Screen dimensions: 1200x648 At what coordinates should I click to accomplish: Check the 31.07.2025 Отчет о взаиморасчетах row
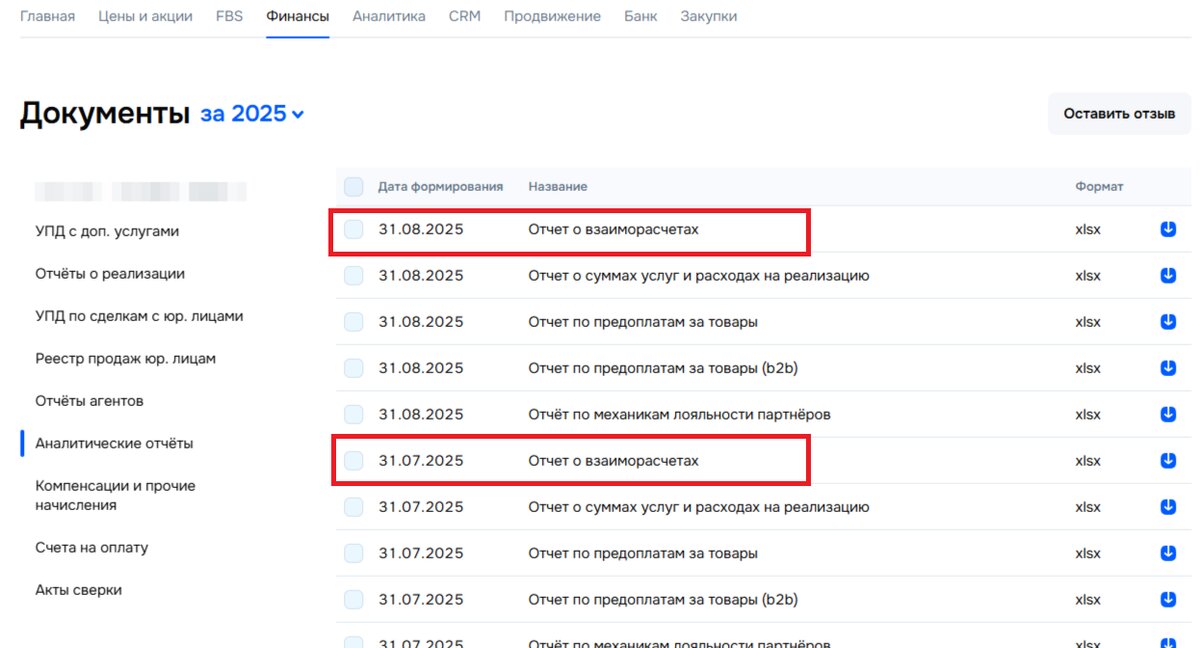tap(354, 461)
